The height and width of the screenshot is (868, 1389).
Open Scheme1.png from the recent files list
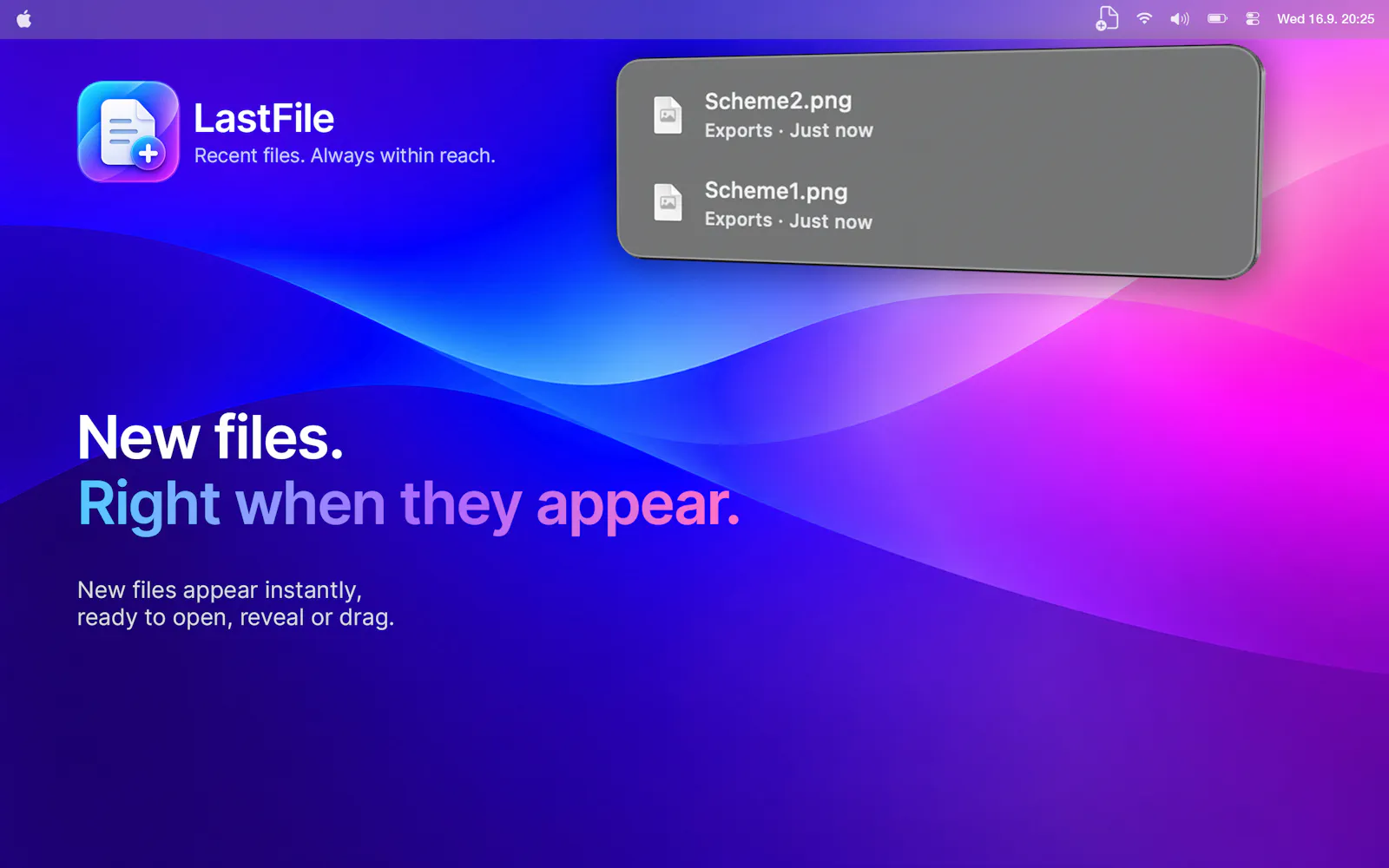[938, 205]
